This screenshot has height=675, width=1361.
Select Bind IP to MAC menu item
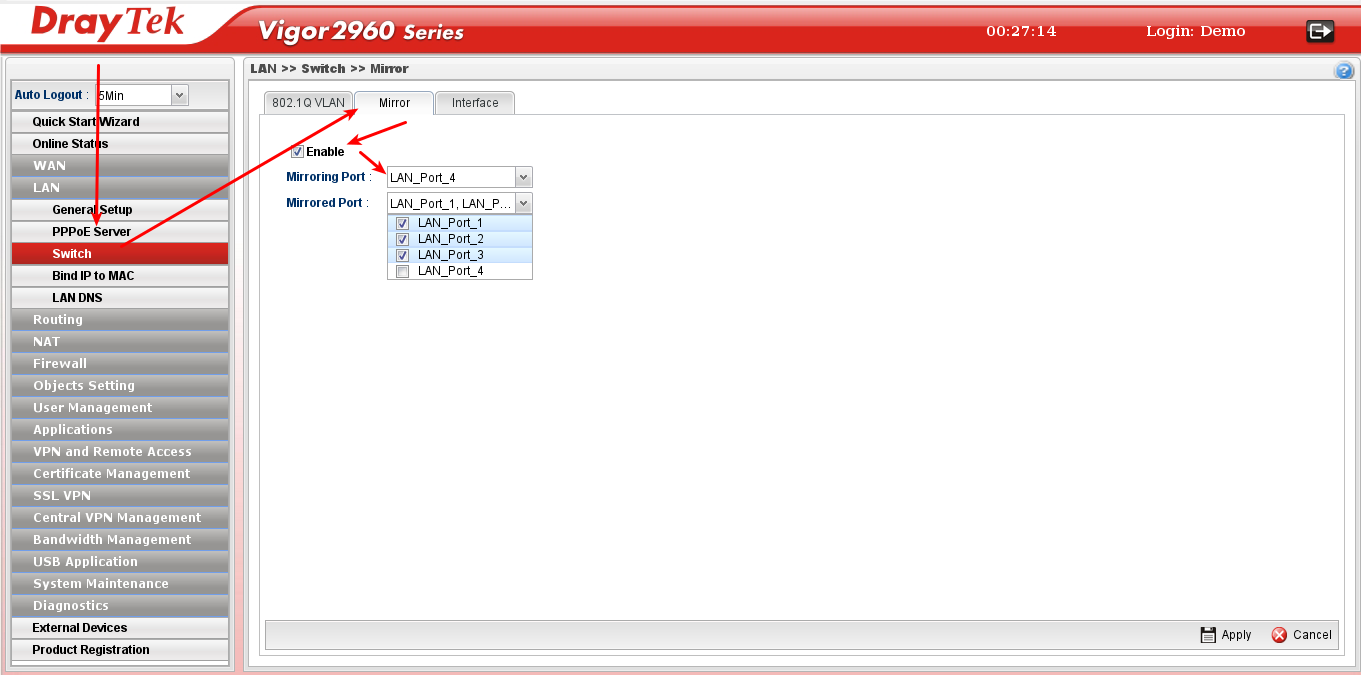click(93, 276)
